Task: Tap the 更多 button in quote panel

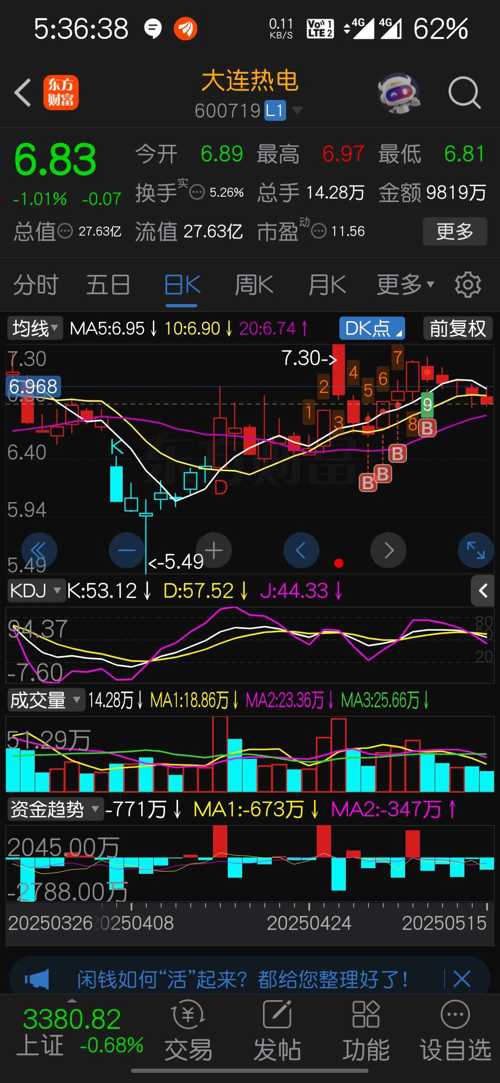Action: tap(454, 231)
